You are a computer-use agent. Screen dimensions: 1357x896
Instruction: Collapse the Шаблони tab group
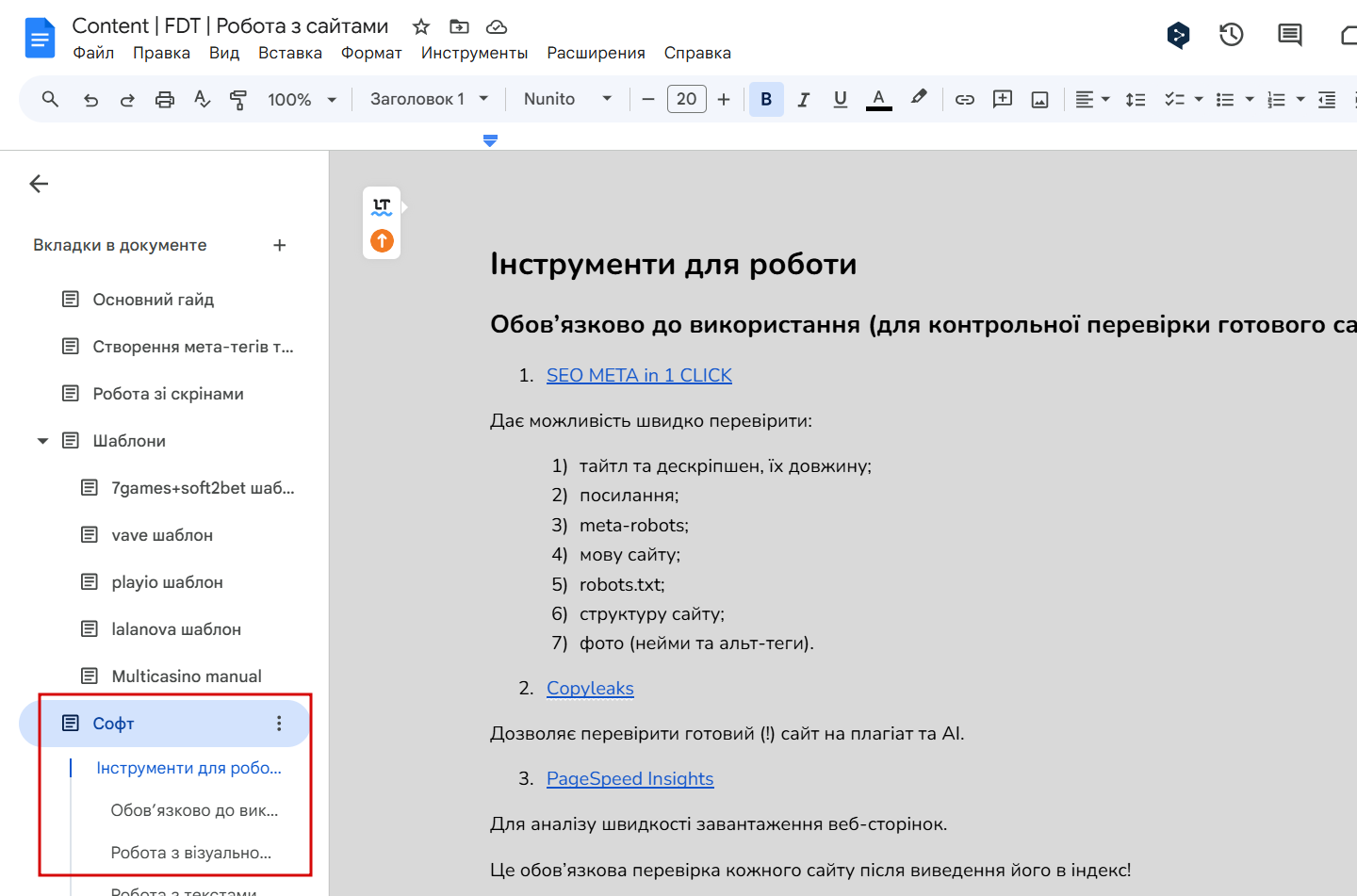coord(42,441)
